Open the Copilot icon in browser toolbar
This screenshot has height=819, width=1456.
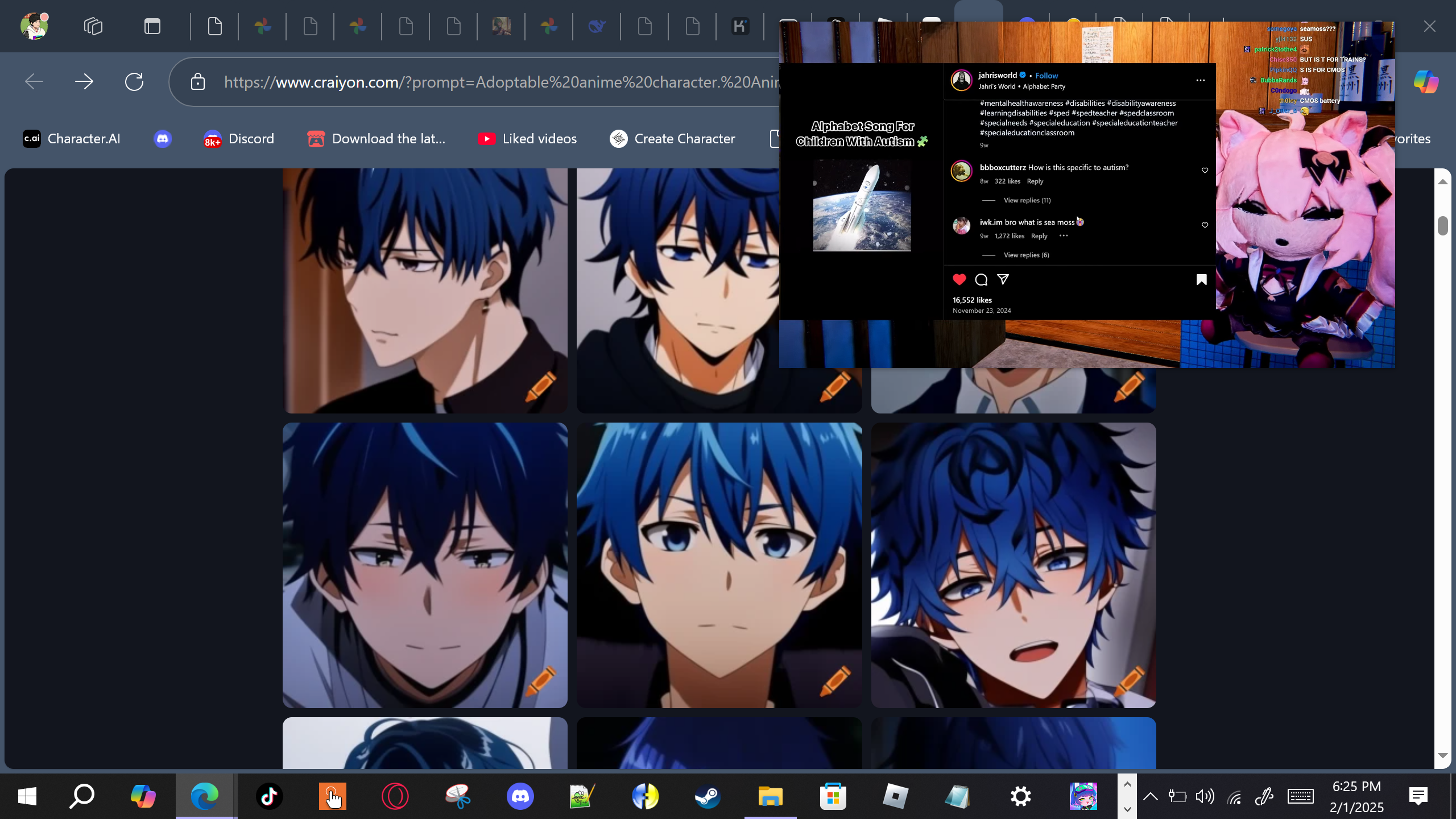[1425, 82]
